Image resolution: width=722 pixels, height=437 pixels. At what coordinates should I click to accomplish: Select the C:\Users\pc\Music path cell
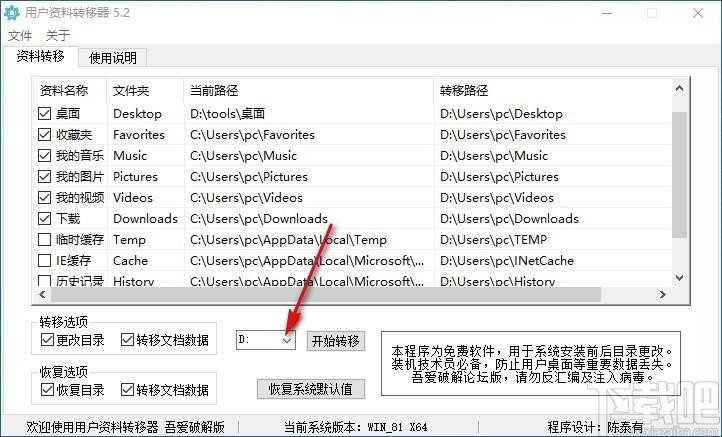(309, 155)
